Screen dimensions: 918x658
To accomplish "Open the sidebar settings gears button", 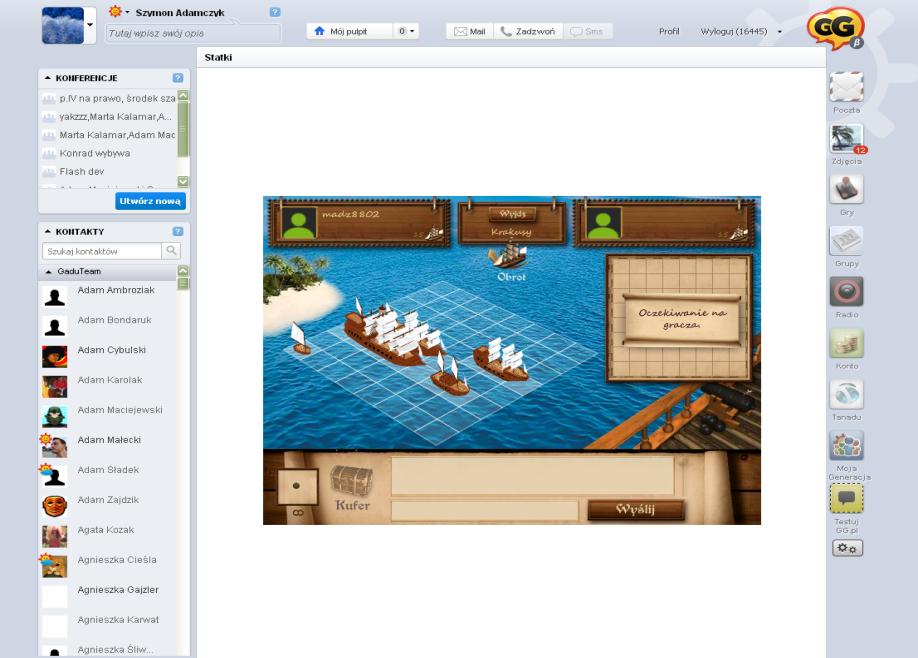I will pyautogui.click(x=847, y=548).
